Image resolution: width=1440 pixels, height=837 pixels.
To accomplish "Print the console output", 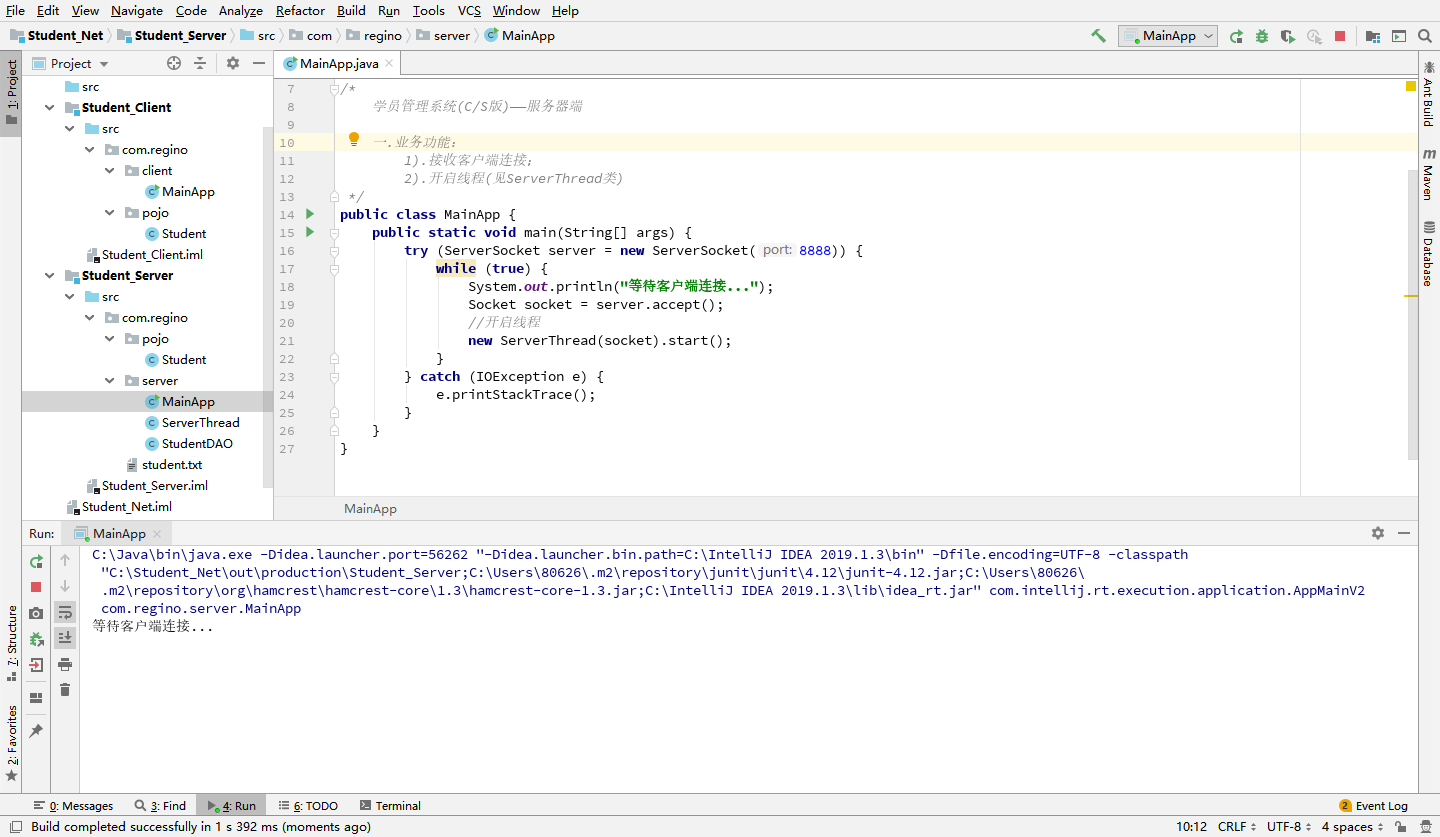I will tap(65, 664).
